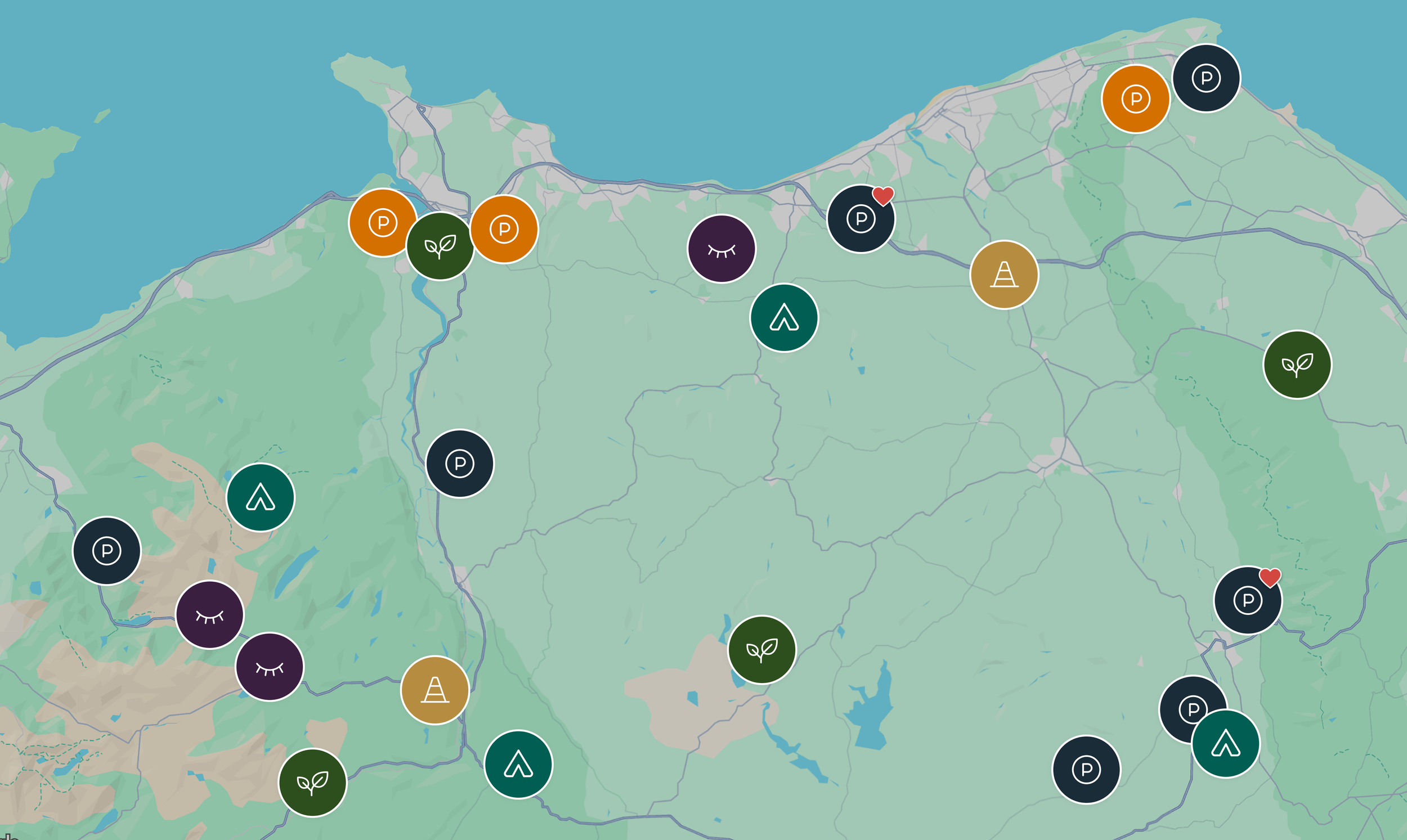Open the favorited navy parking marker near the north coast
Viewport: 1407px width, 840px height.
tap(860, 219)
